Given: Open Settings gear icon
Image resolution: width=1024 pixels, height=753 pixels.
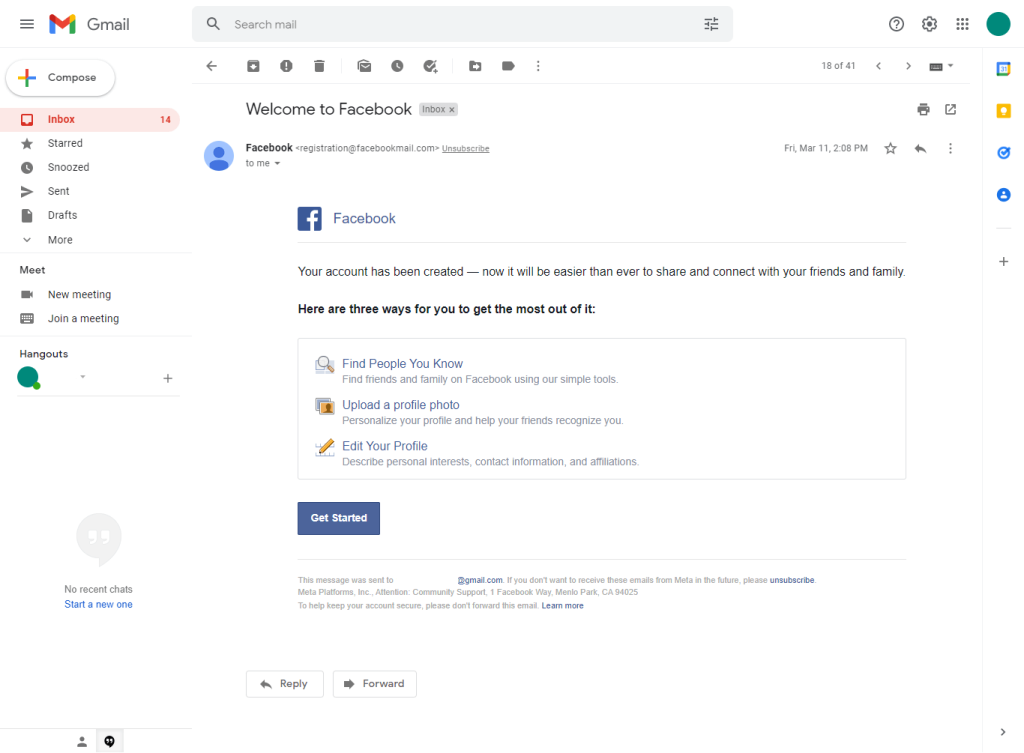Looking at the screenshot, I should point(929,24).
